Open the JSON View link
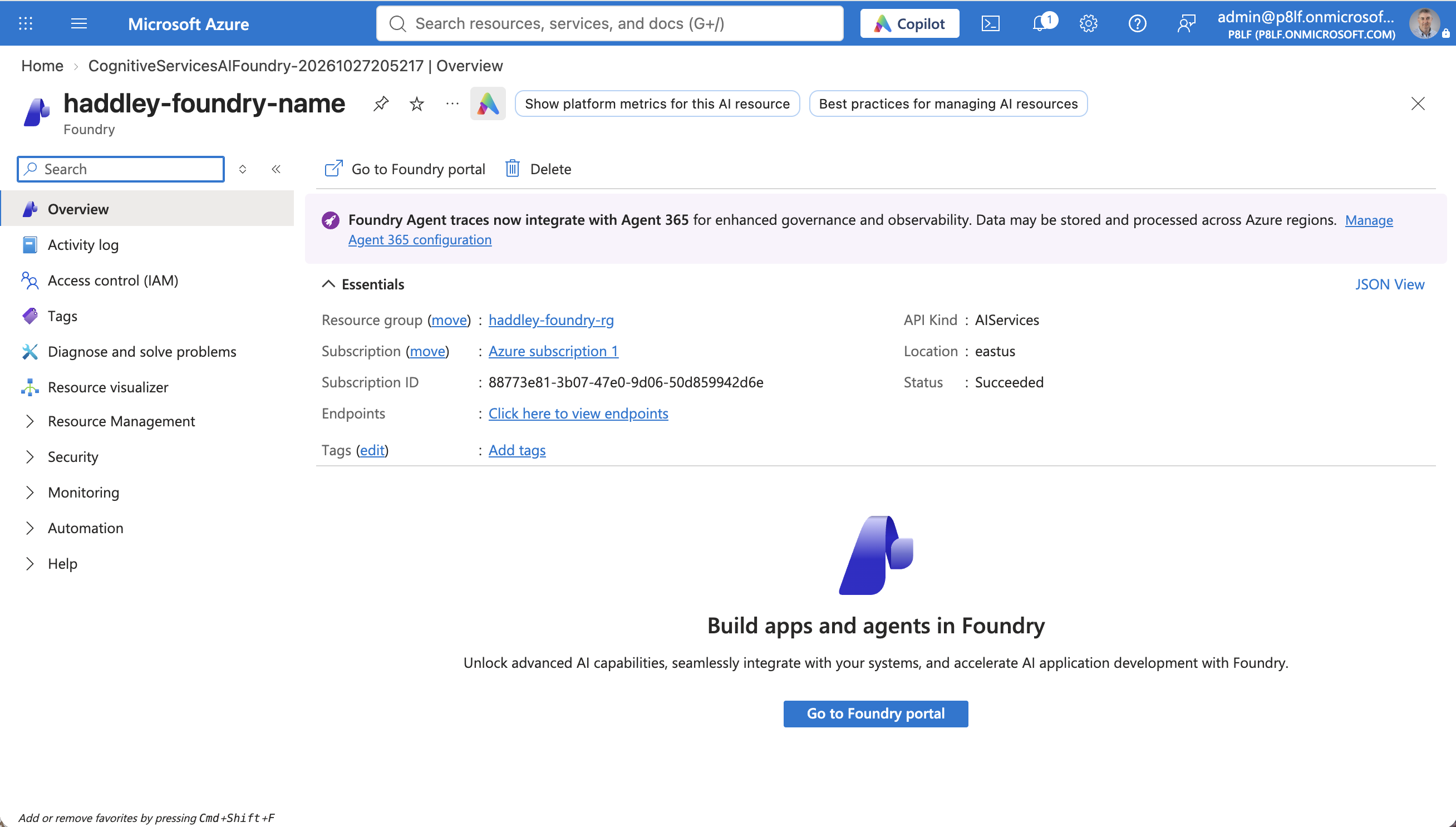 tap(1390, 284)
